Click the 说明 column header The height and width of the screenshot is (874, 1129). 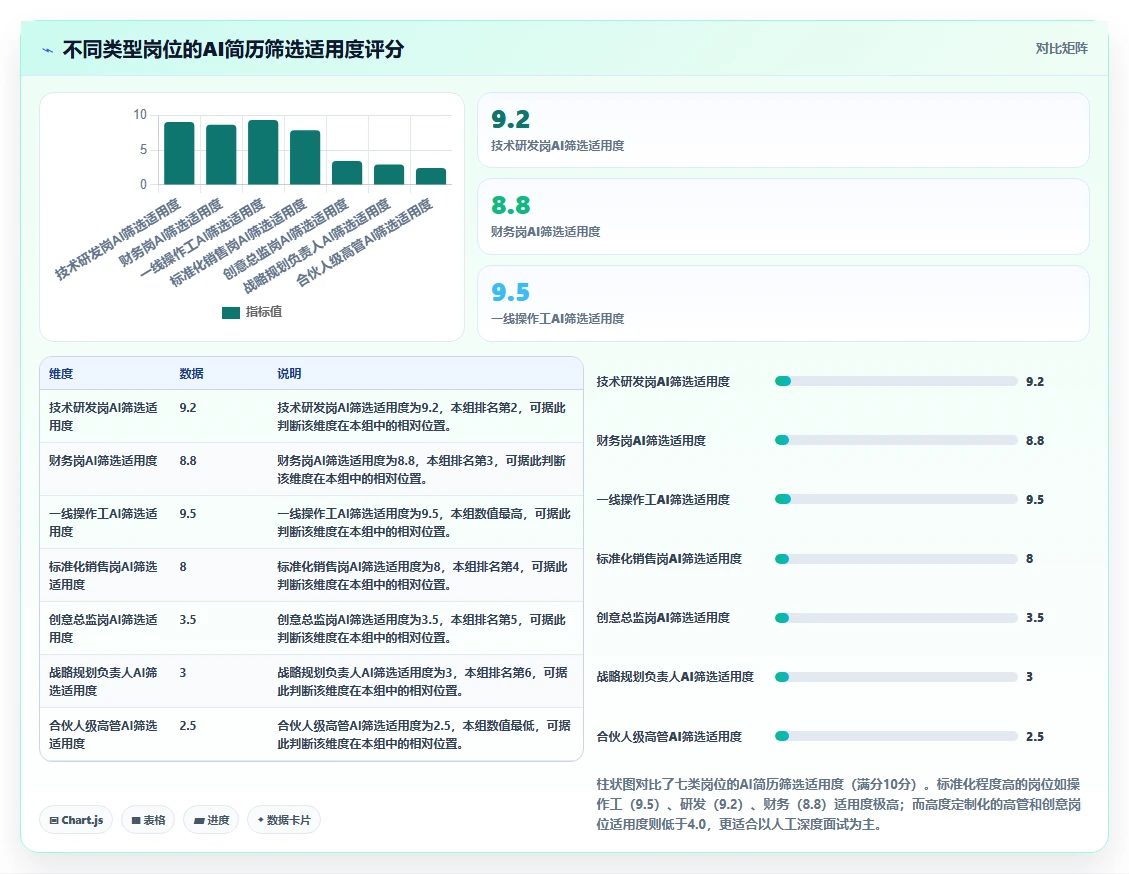(289, 374)
